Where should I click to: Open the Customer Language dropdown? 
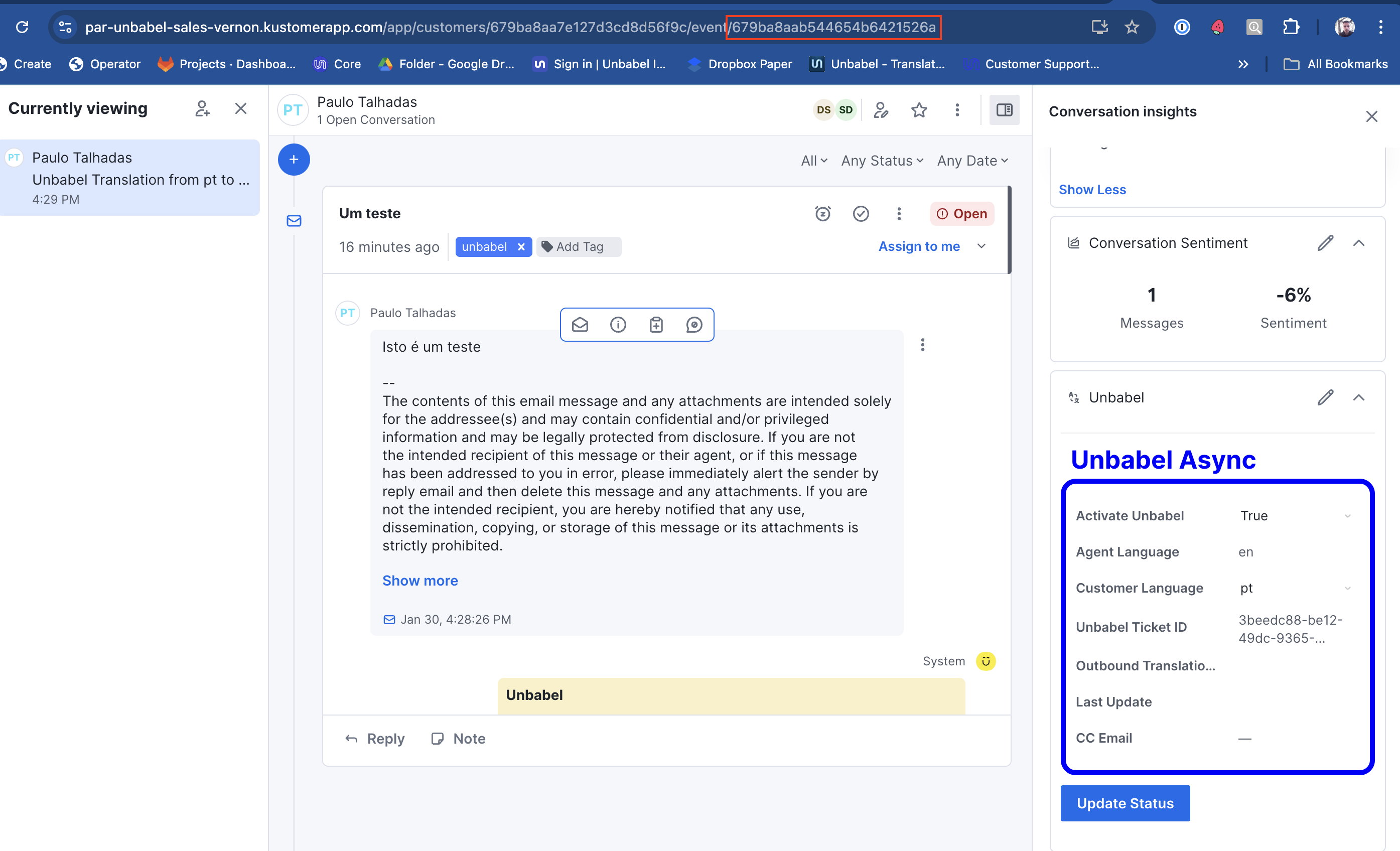click(1296, 588)
